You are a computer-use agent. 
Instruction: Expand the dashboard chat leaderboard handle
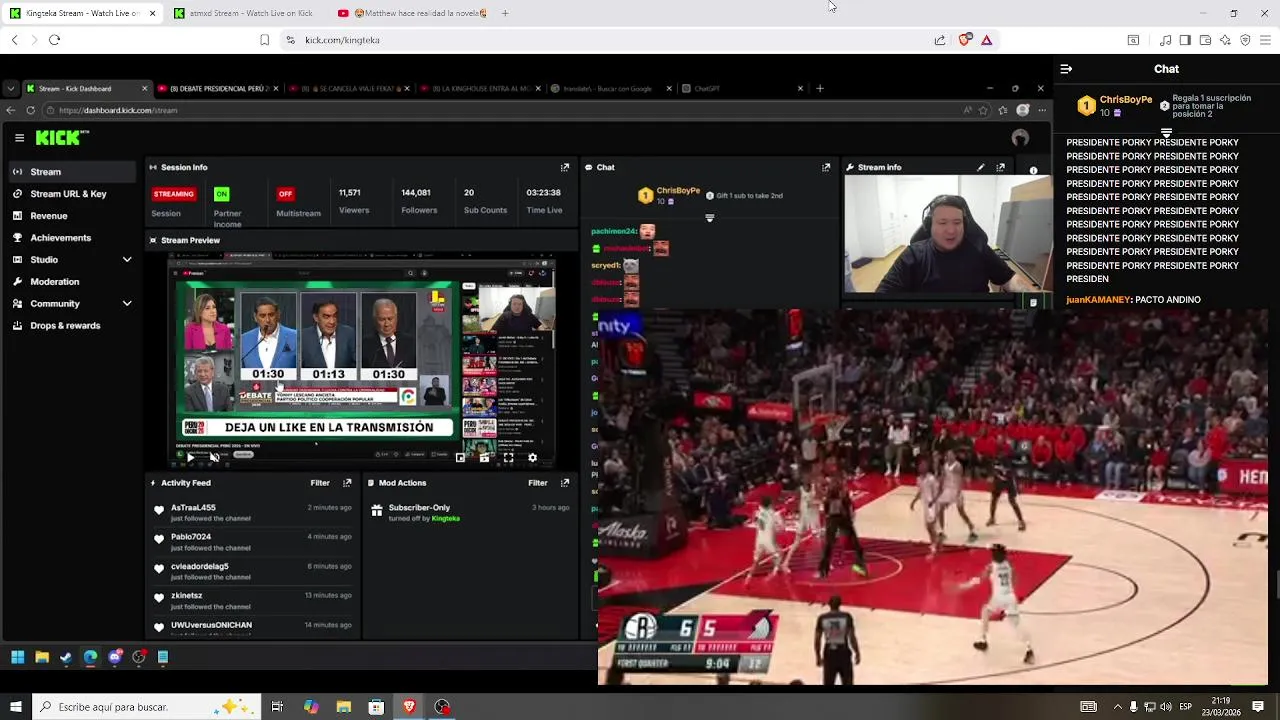coord(709,218)
